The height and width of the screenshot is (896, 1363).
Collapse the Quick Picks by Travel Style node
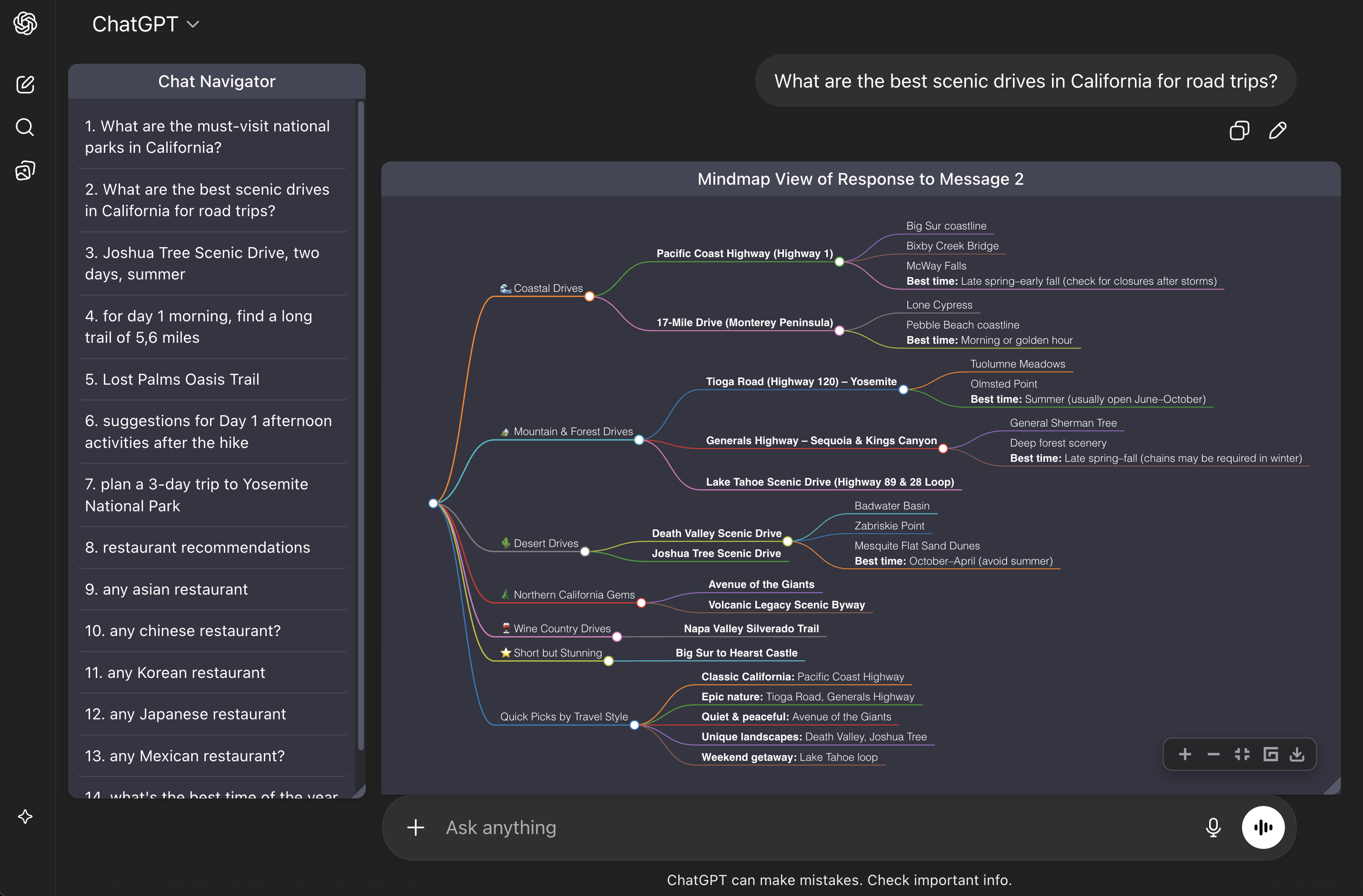coord(634,726)
